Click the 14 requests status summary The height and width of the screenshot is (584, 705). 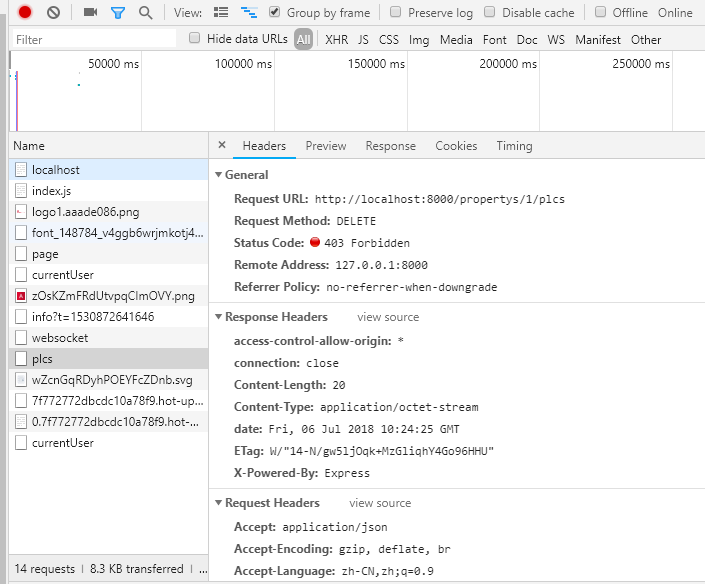click(45, 569)
